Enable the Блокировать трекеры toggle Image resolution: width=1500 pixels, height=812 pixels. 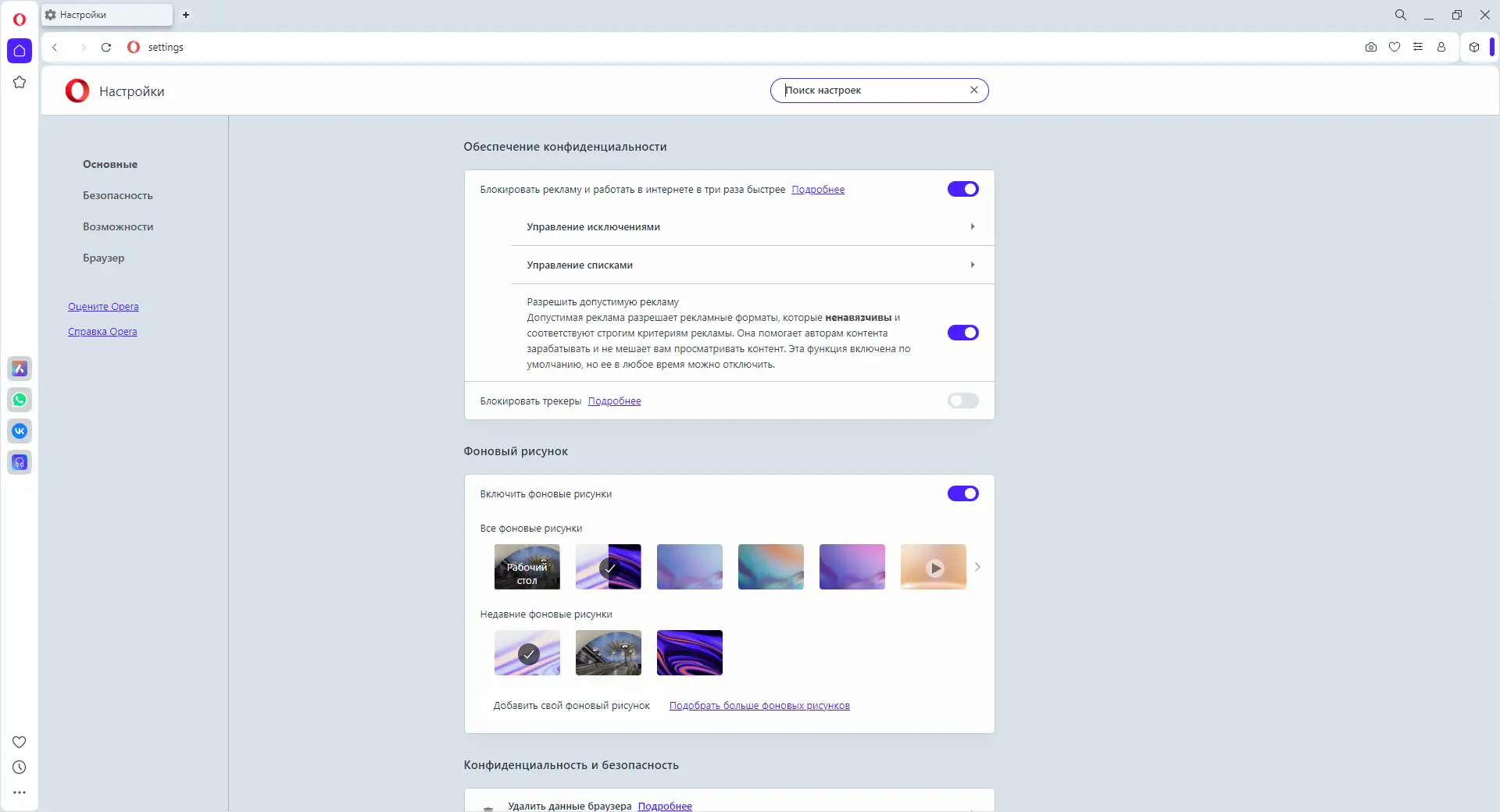[963, 401]
